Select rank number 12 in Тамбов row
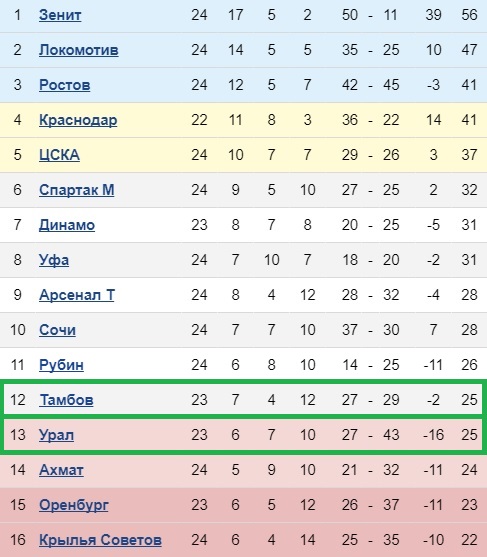 click(18, 400)
